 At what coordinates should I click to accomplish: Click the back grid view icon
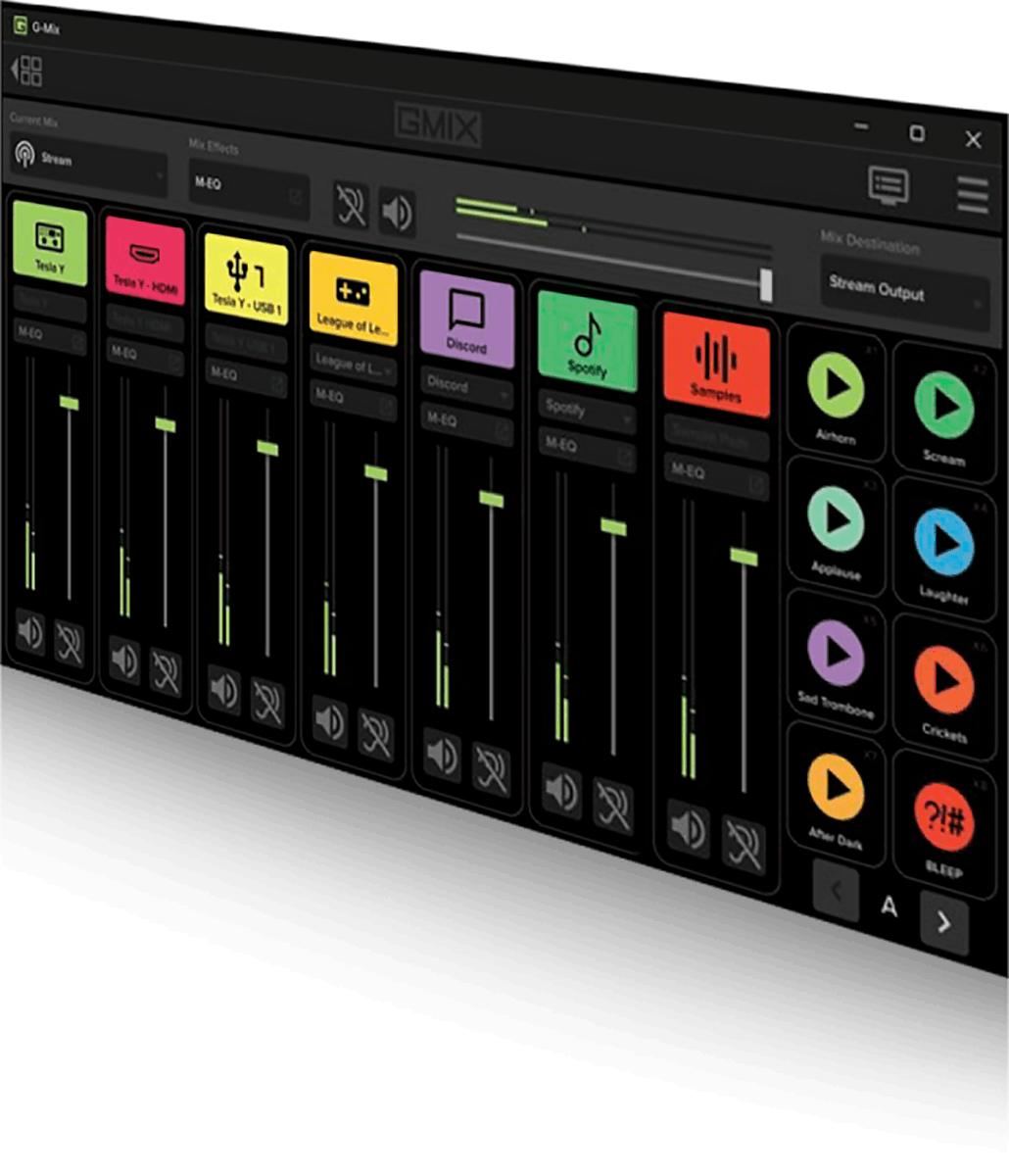click(x=26, y=71)
